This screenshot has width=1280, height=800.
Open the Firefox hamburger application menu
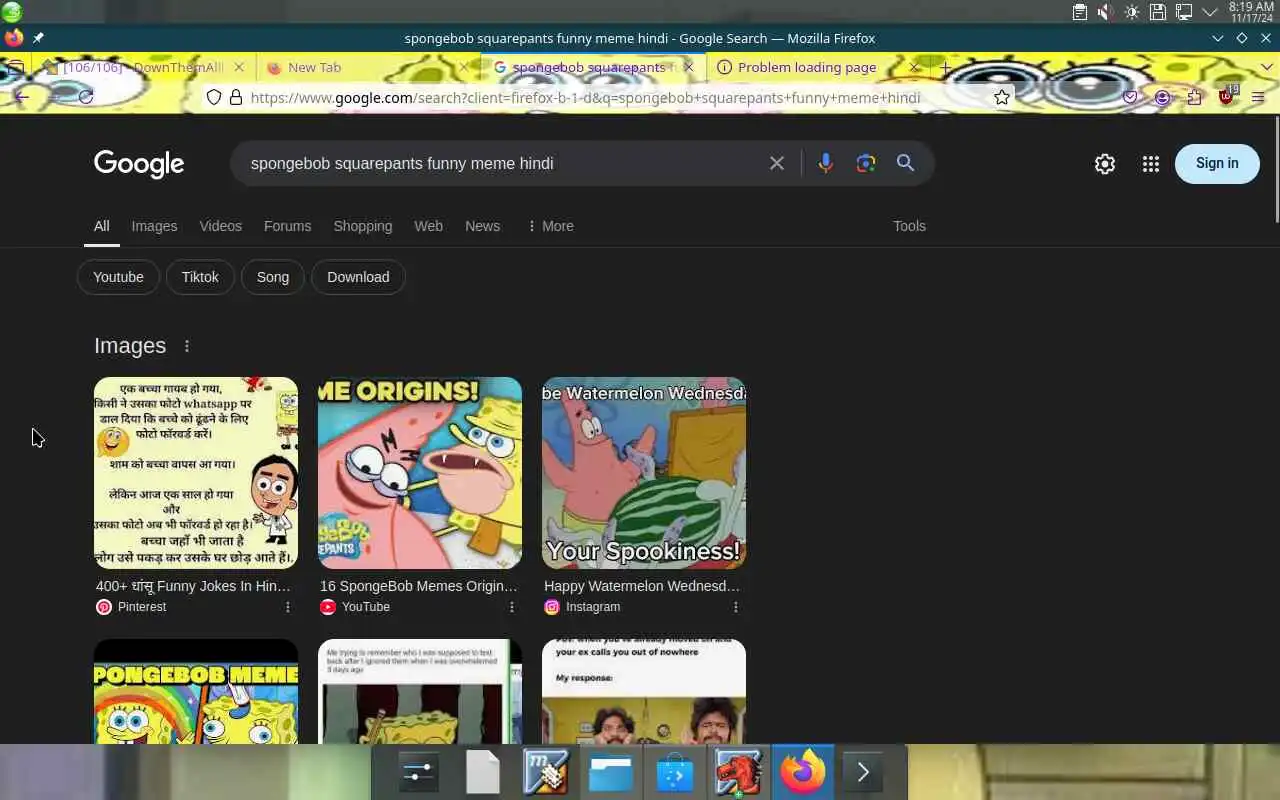[1258, 97]
